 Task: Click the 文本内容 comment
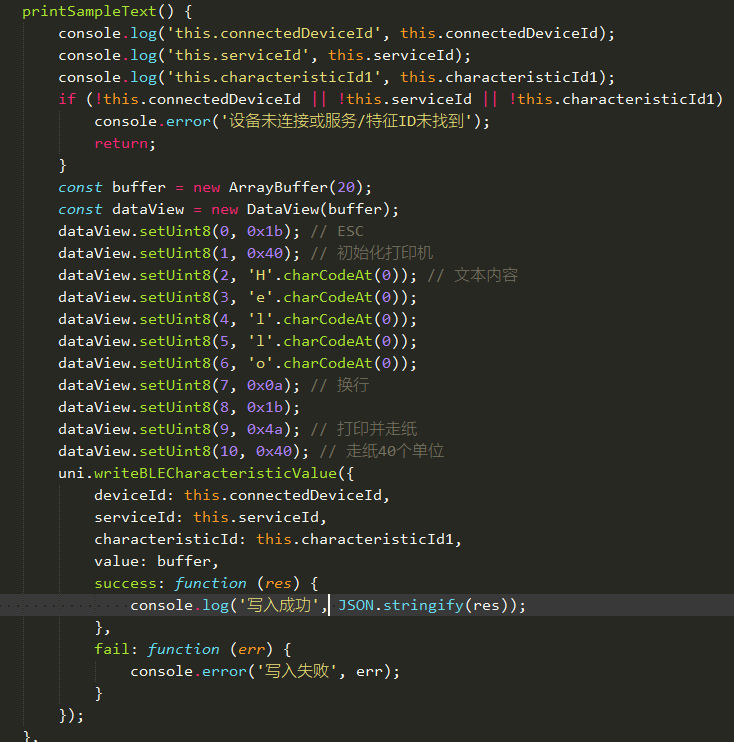pyautogui.click(x=472, y=275)
